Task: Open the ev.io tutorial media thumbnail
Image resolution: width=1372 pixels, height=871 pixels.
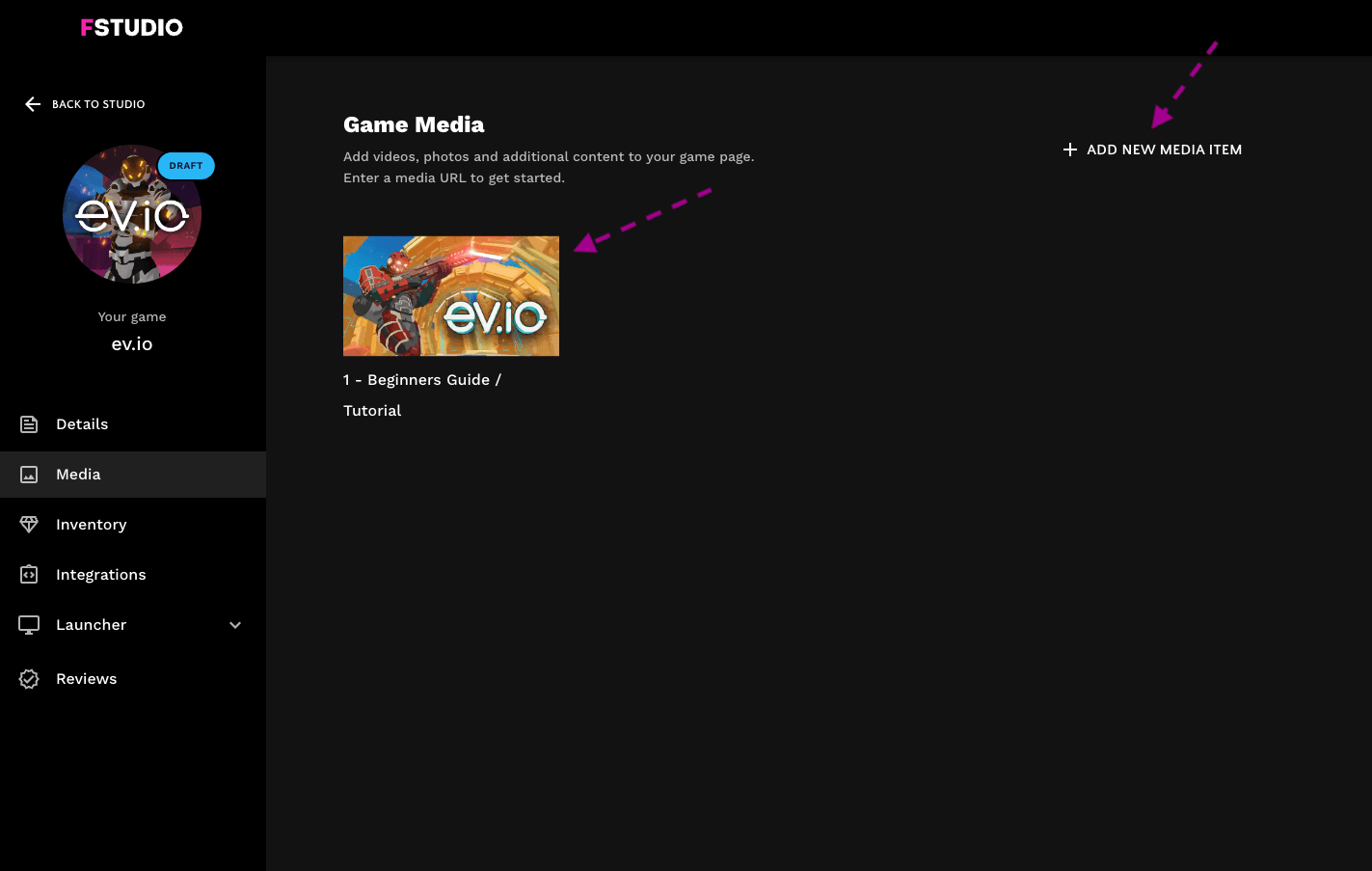Action: (451, 296)
